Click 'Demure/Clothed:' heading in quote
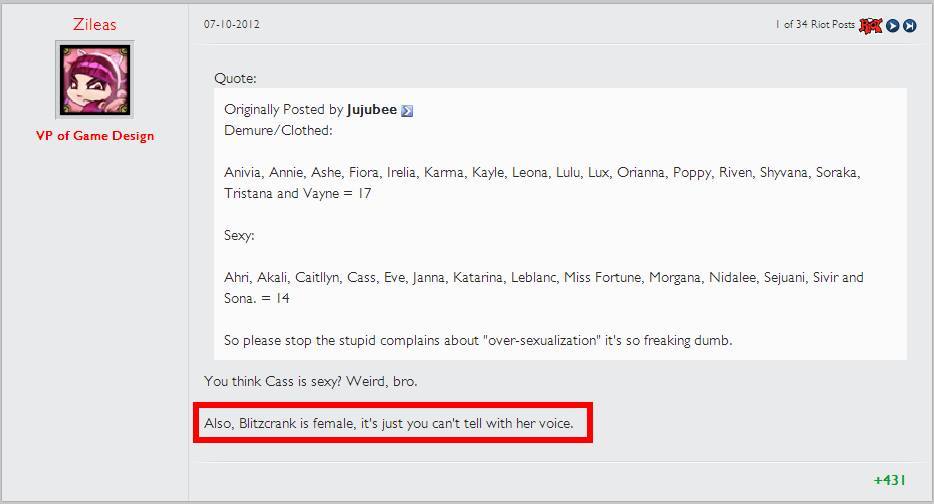Screen dimensions: 934x504 pos(278,130)
